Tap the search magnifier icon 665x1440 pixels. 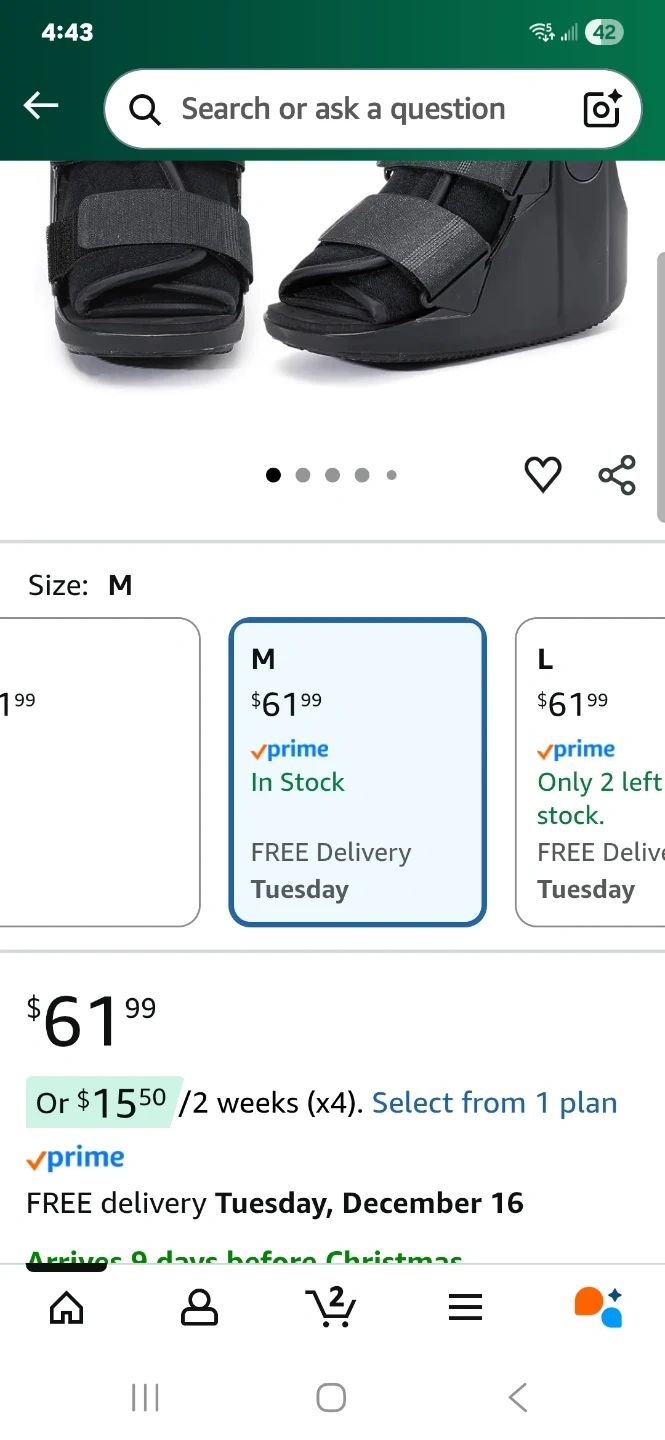[x=145, y=110]
